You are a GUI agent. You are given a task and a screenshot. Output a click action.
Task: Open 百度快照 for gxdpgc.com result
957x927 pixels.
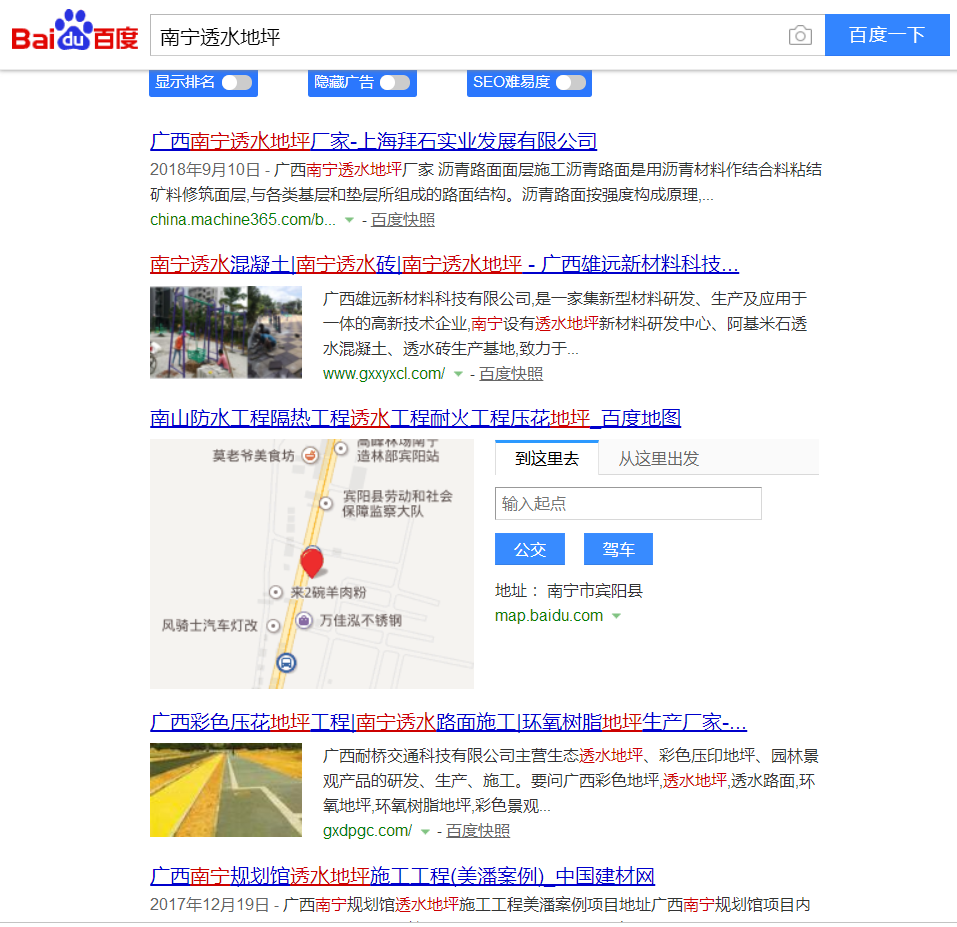tap(478, 831)
